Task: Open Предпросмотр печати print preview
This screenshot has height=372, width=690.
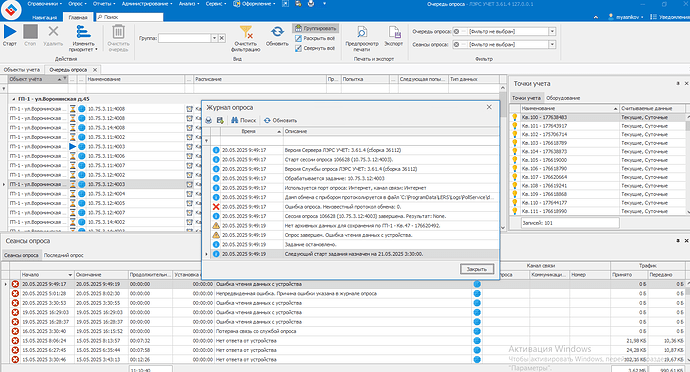Action: tap(362, 32)
